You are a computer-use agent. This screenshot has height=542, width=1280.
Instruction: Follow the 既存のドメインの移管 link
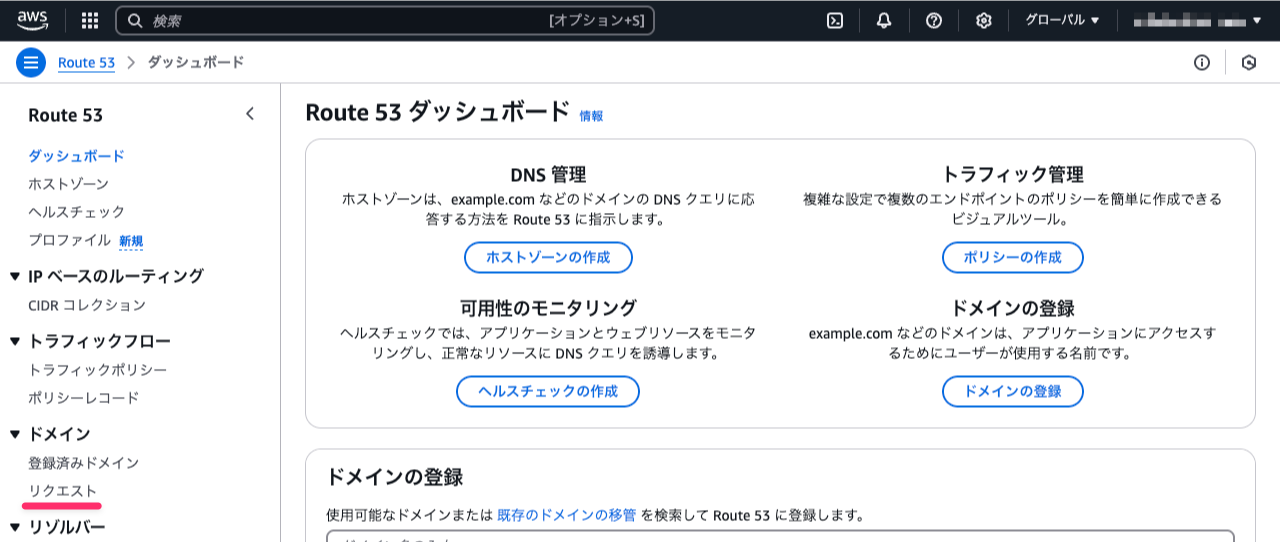pyautogui.click(x=566, y=516)
